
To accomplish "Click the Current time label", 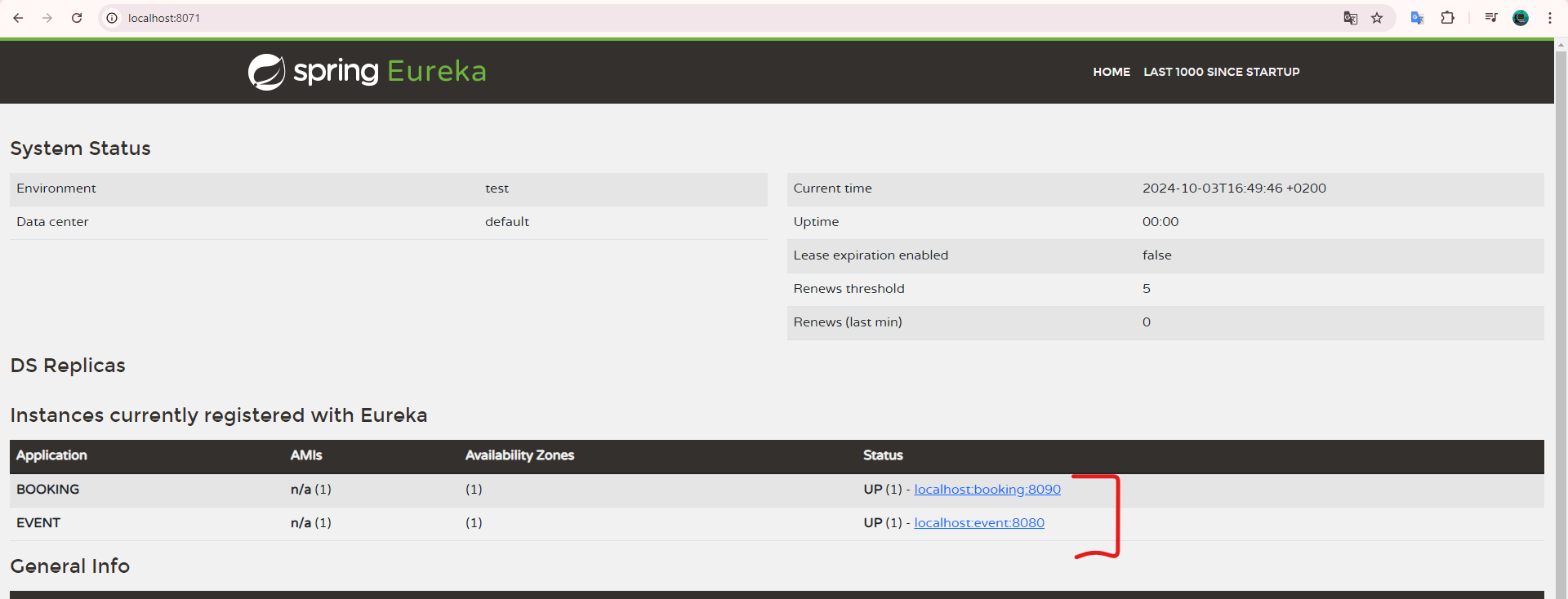I will (832, 189).
